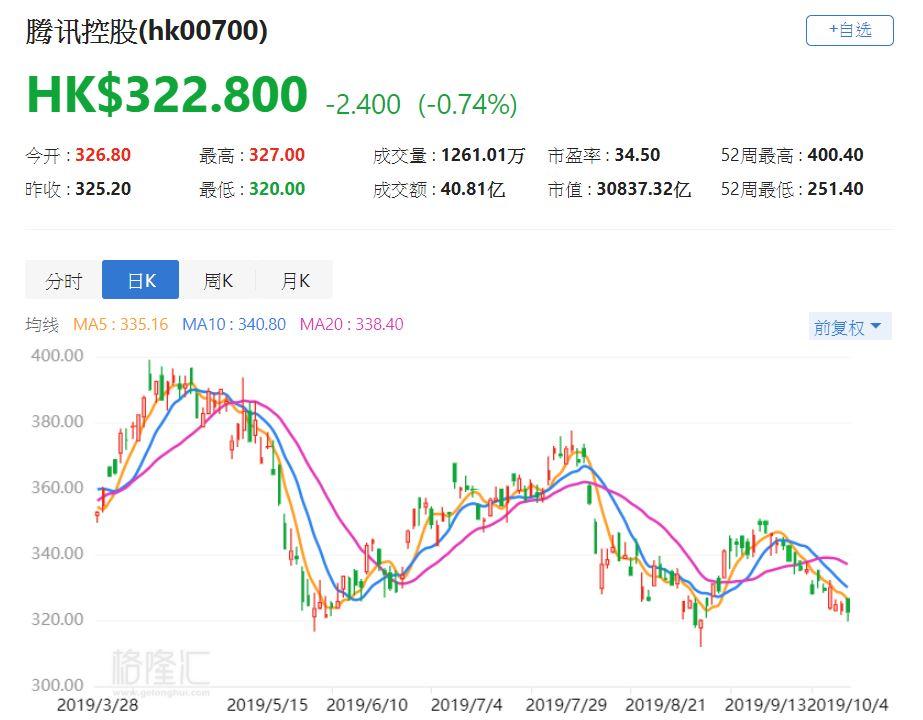The width and height of the screenshot is (923, 720).
Task: Click the (-0.74%) percentage change
Action: (x=467, y=105)
